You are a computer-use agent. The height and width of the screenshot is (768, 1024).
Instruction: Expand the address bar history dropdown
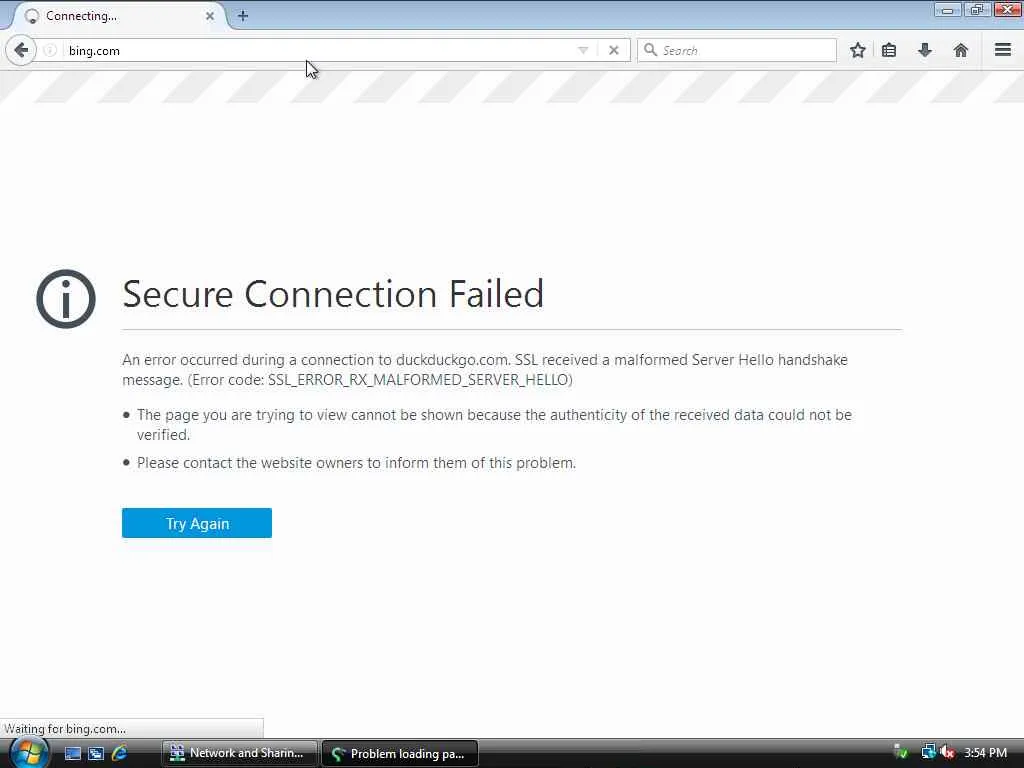pos(583,50)
